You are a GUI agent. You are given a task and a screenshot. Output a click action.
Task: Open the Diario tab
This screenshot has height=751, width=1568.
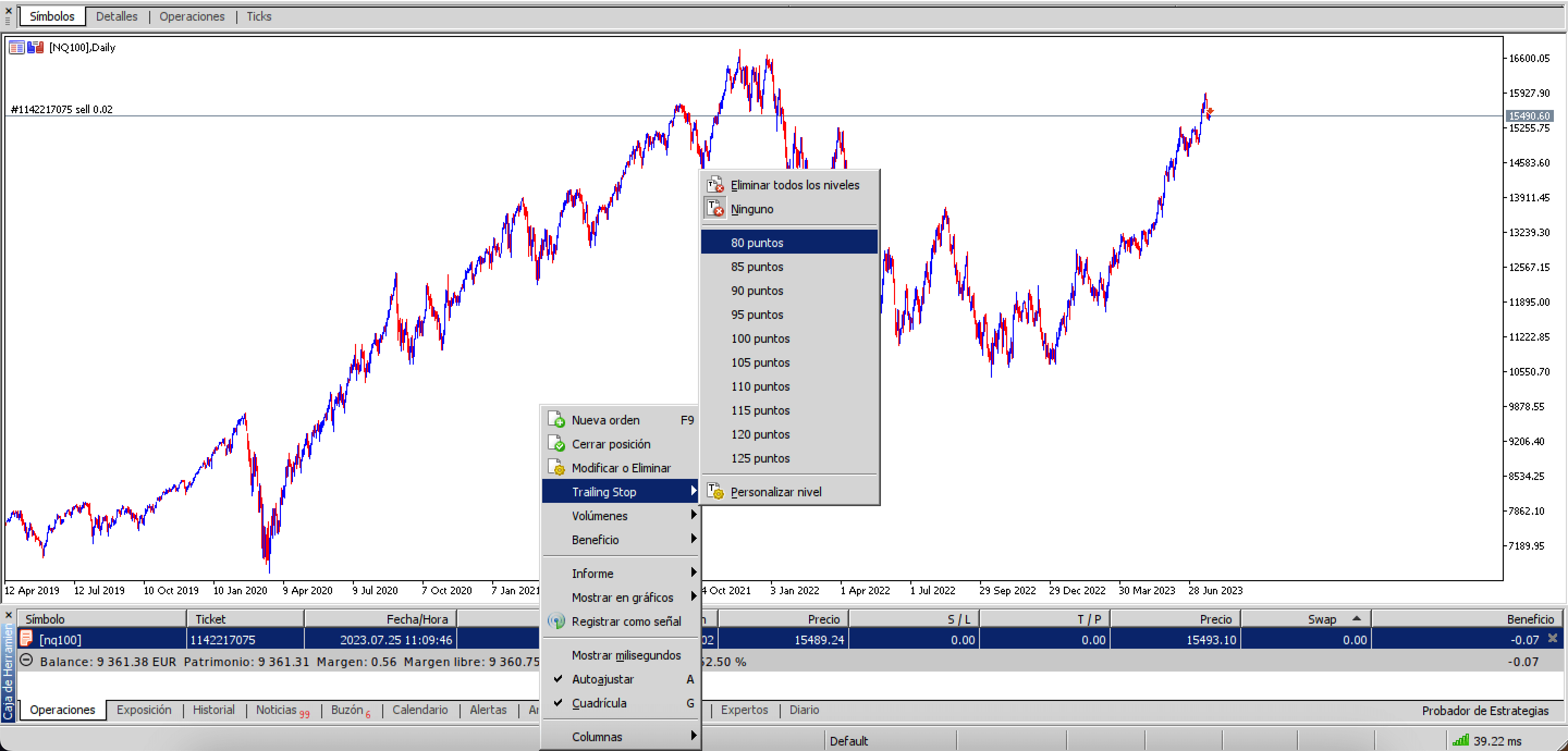[804, 710]
